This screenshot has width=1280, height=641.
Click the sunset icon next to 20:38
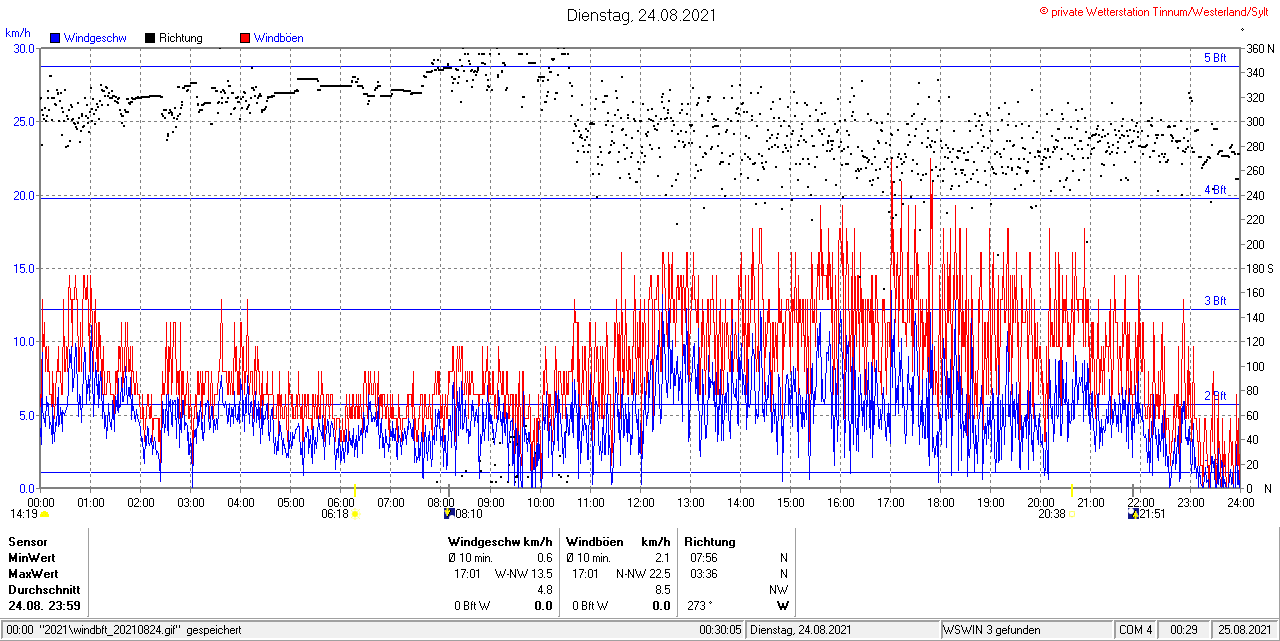click(x=1073, y=514)
